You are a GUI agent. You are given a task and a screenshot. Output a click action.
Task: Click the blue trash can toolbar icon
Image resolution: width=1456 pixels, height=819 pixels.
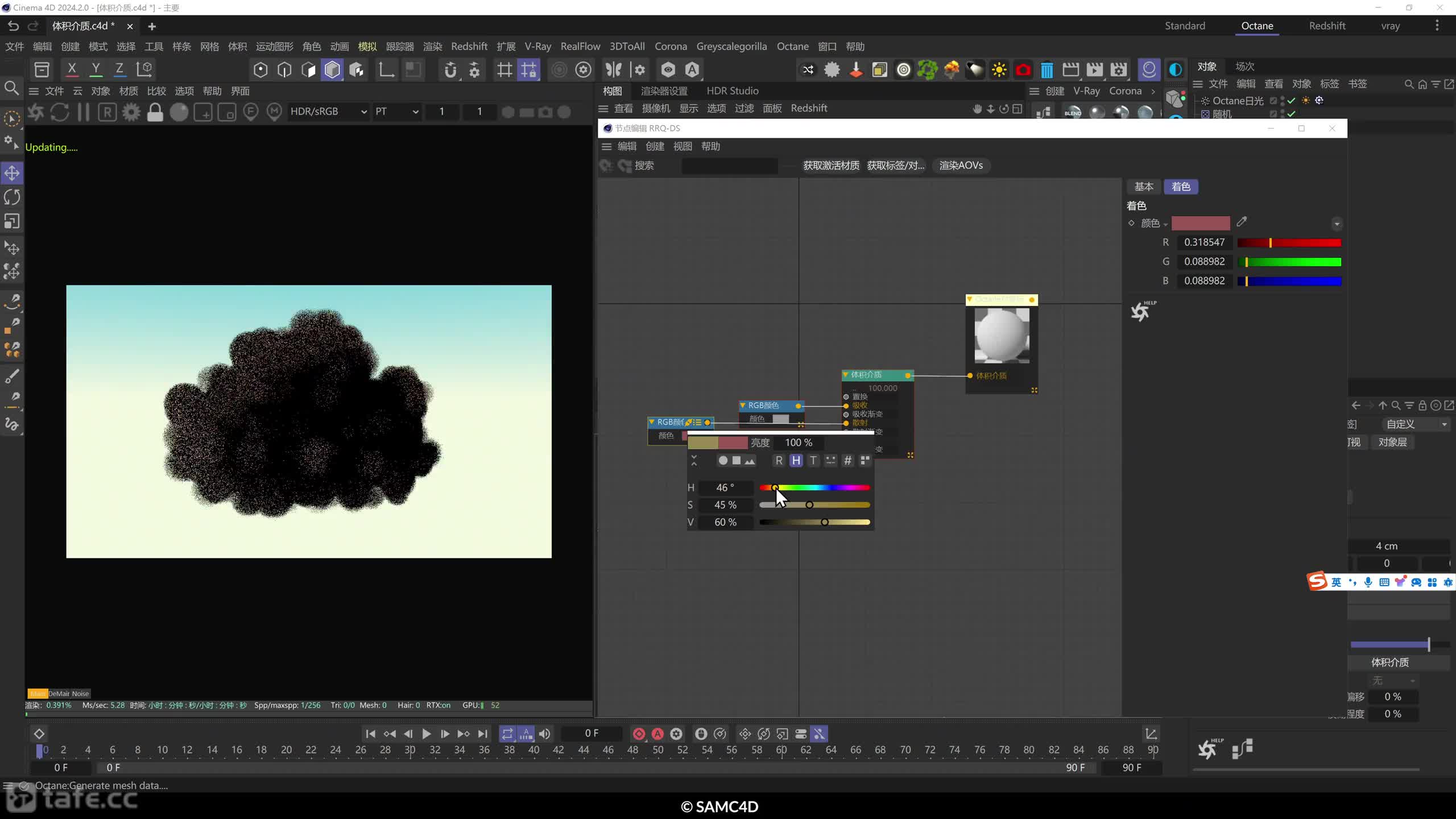pyautogui.click(x=1046, y=70)
